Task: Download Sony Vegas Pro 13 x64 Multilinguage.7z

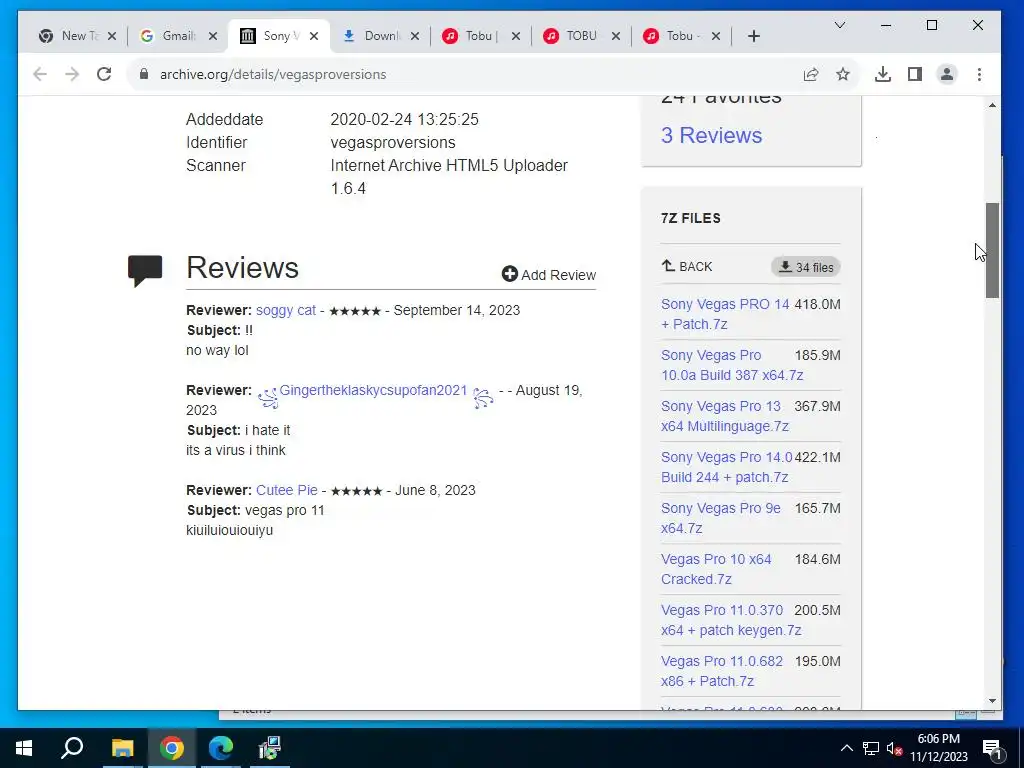Action: pos(725,416)
